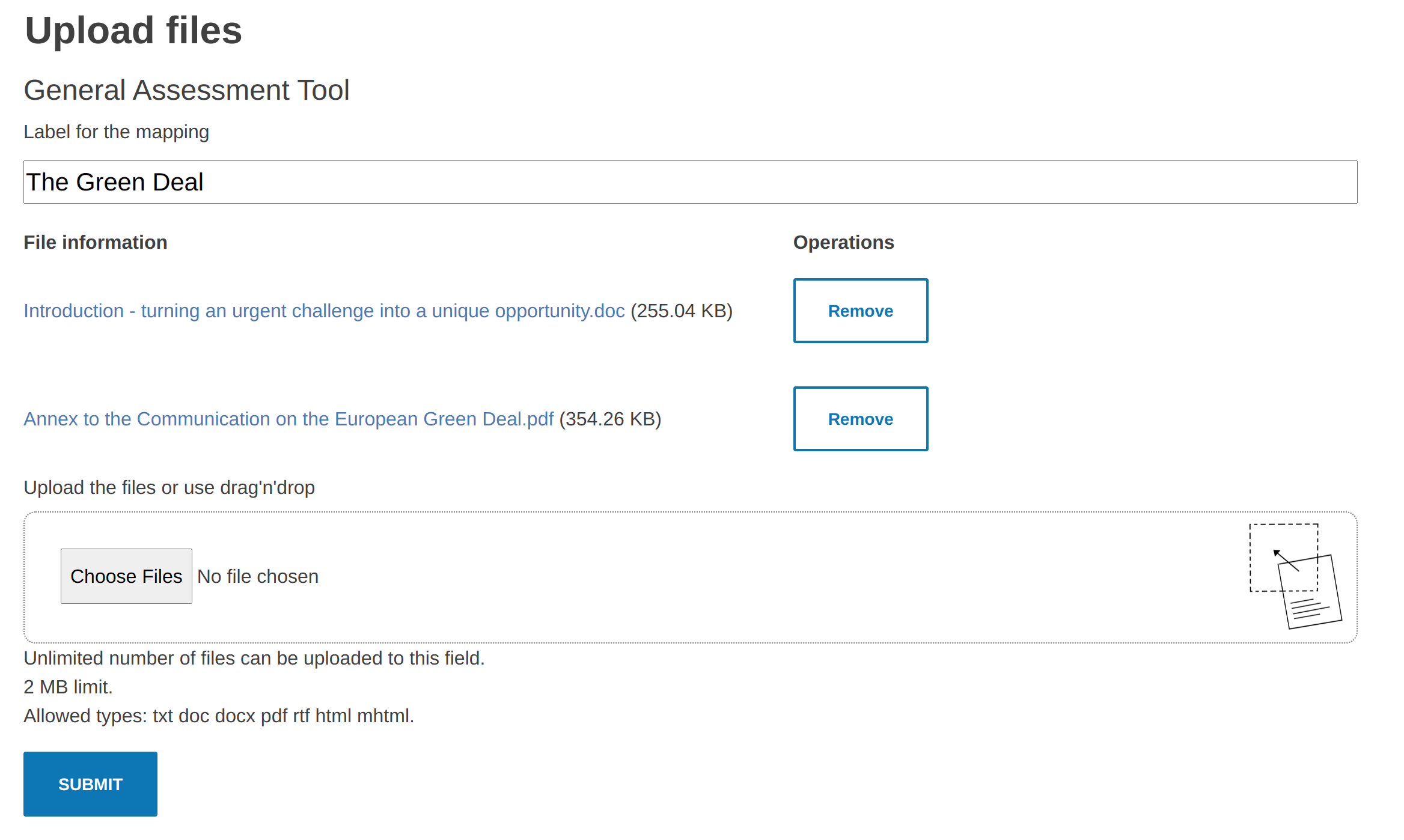Click the 'No file chosen' text
The image size is (1404, 840).
[x=258, y=576]
